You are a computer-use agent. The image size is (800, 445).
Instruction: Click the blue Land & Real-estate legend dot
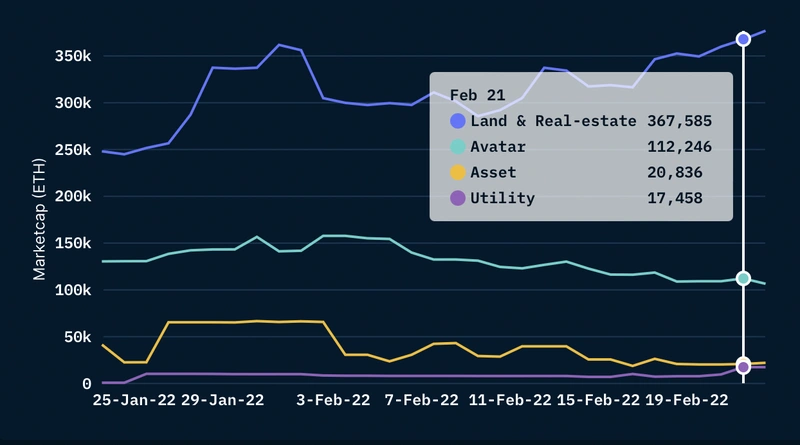tap(459, 121)
